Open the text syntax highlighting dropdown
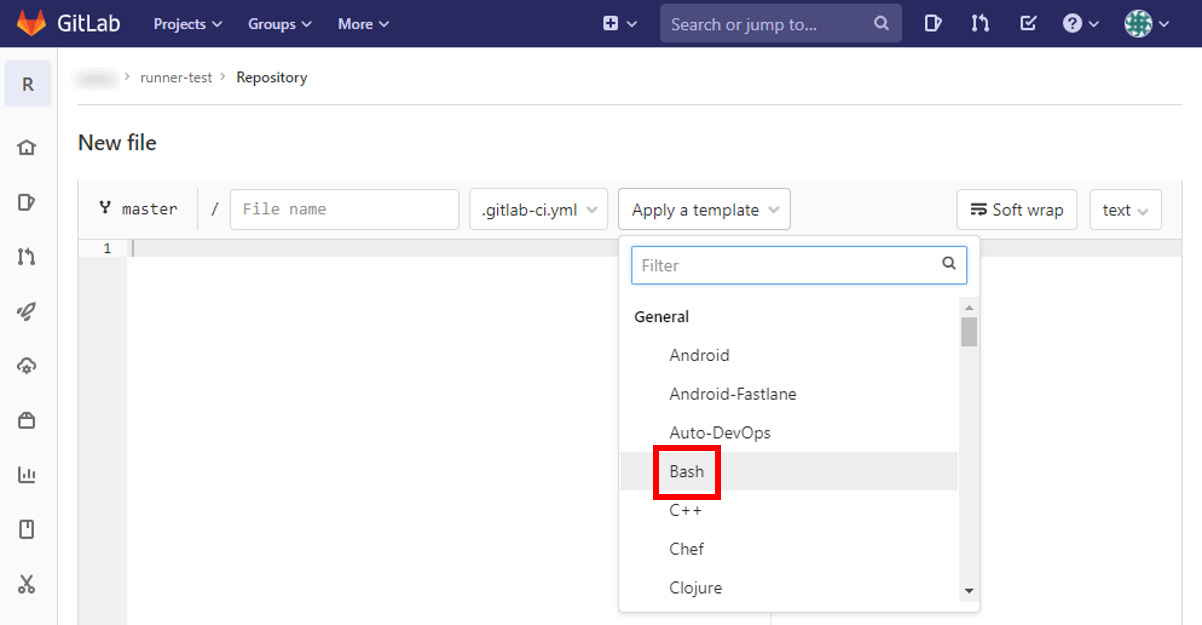 1125,209
